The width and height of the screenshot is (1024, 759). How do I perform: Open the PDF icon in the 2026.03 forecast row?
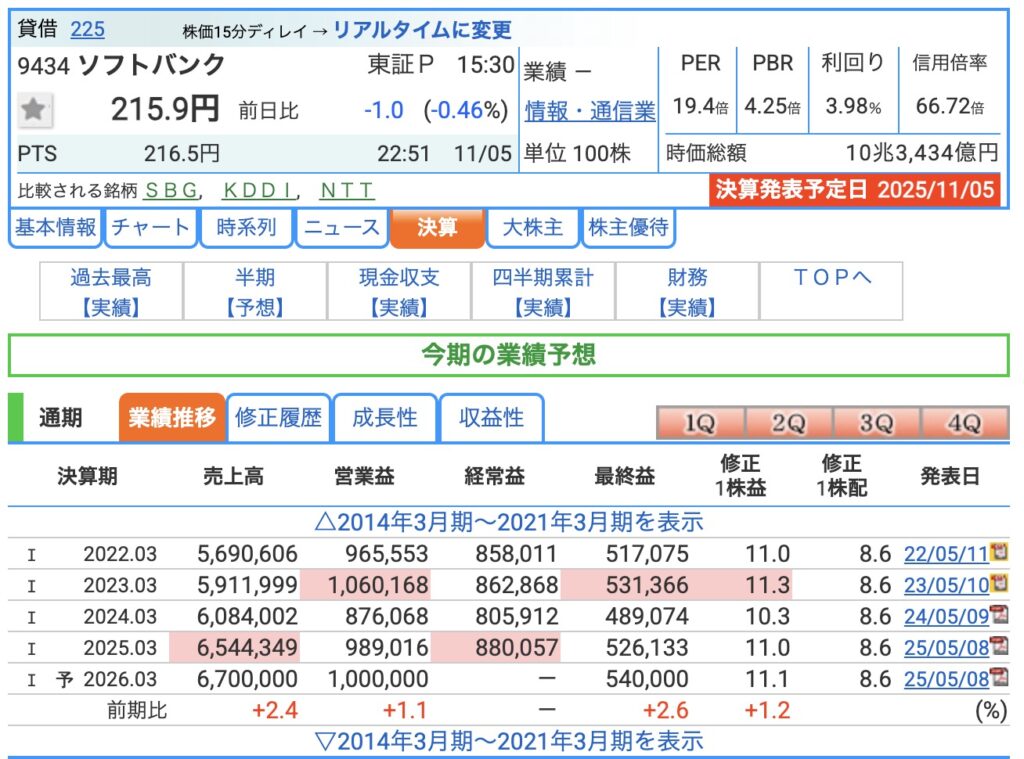(997, 679)
